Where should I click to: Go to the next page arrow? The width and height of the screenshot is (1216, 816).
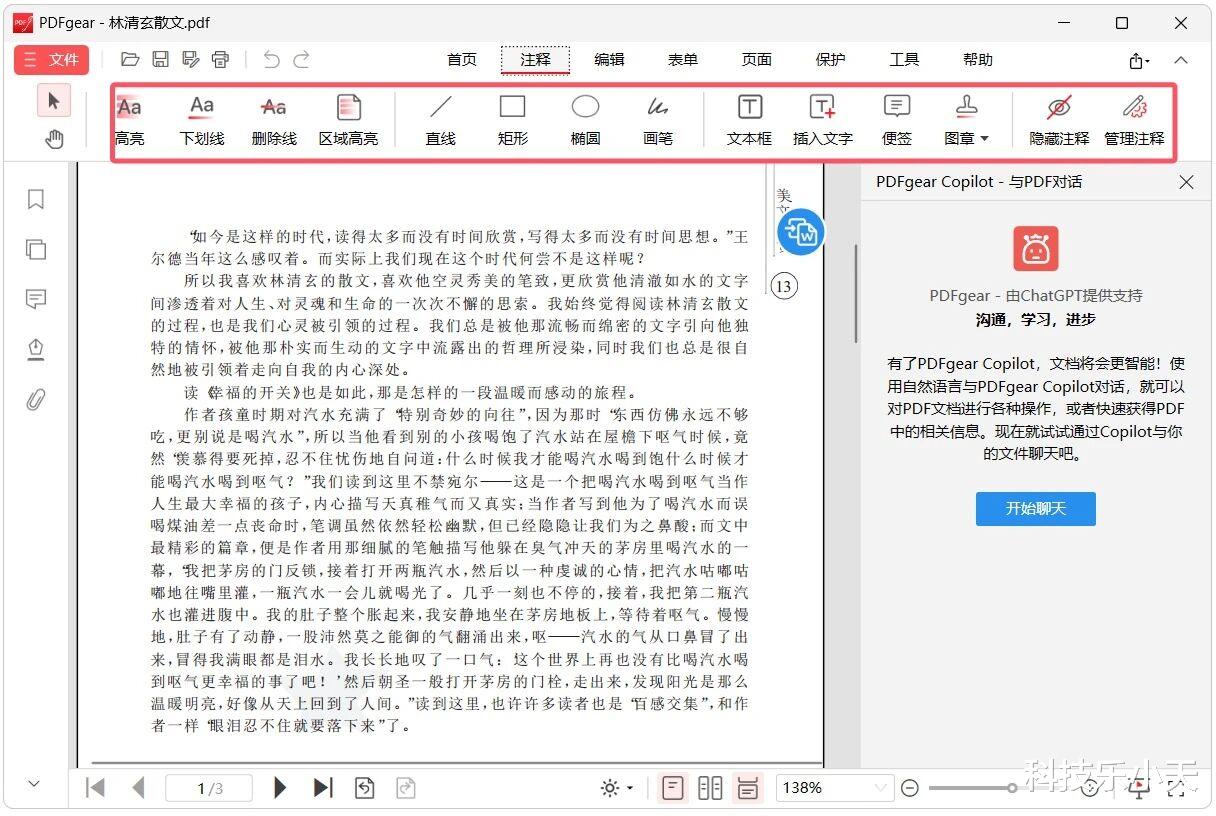(x=280, y=788)
